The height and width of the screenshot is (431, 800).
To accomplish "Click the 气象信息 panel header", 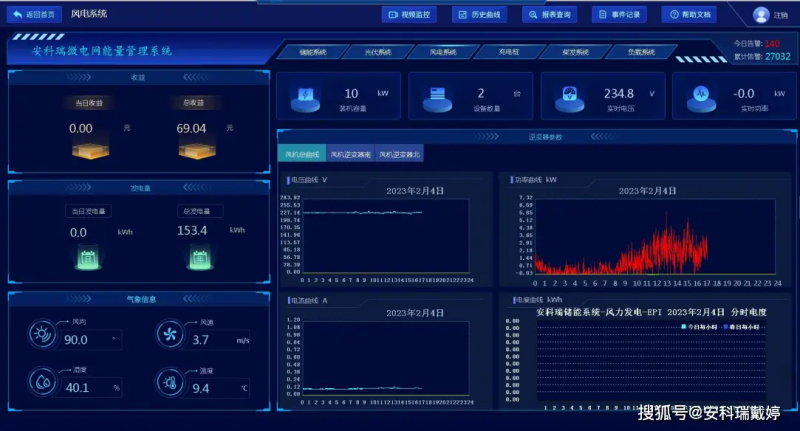I will 139,299.
